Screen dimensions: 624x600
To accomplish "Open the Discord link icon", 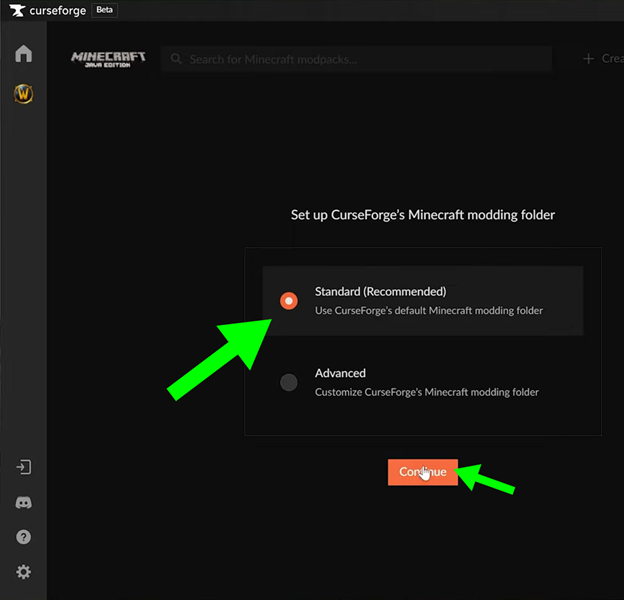I will pos(23,503).
